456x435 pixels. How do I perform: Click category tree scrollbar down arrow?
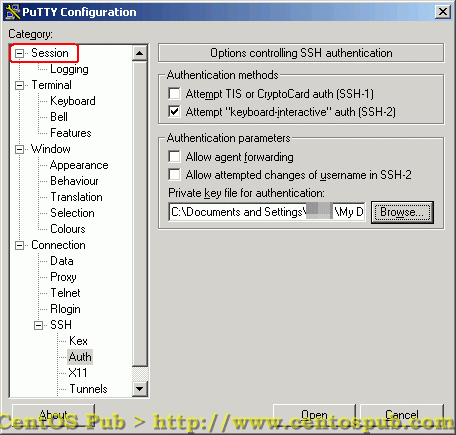140,389
